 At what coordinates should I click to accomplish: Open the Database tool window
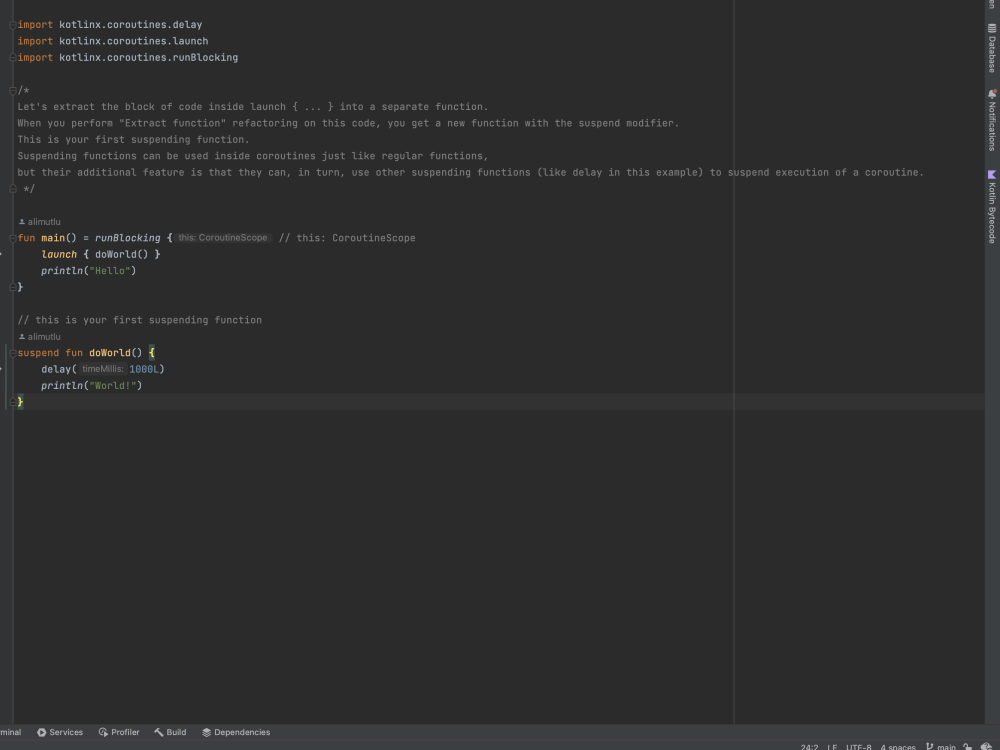[x=992, y=48]
